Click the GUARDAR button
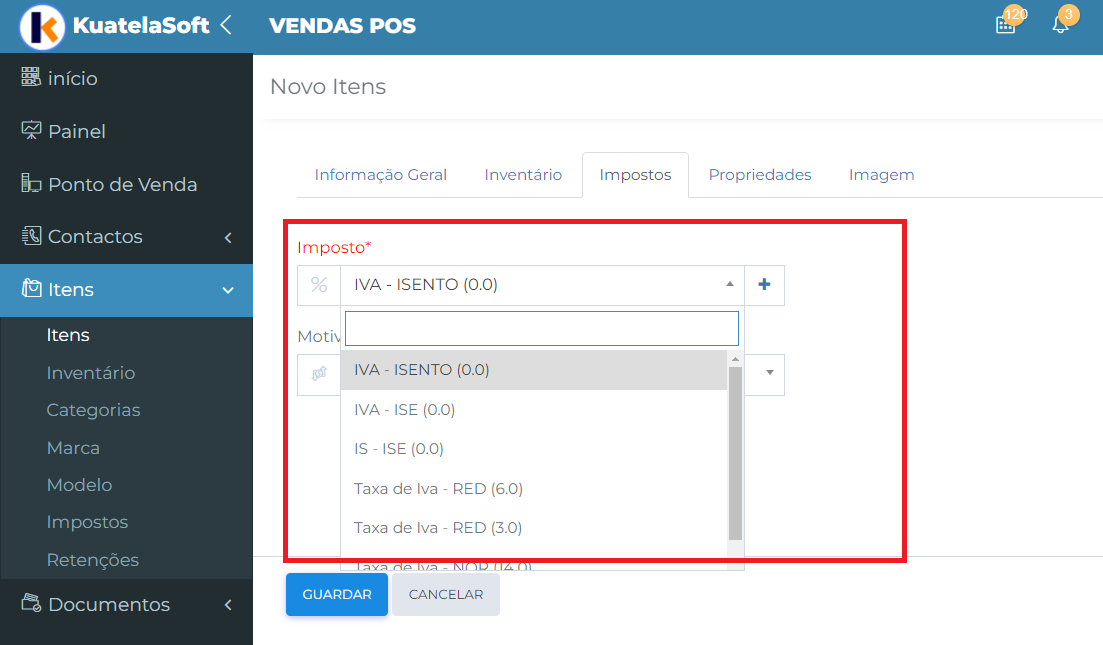 pos(337,594)
